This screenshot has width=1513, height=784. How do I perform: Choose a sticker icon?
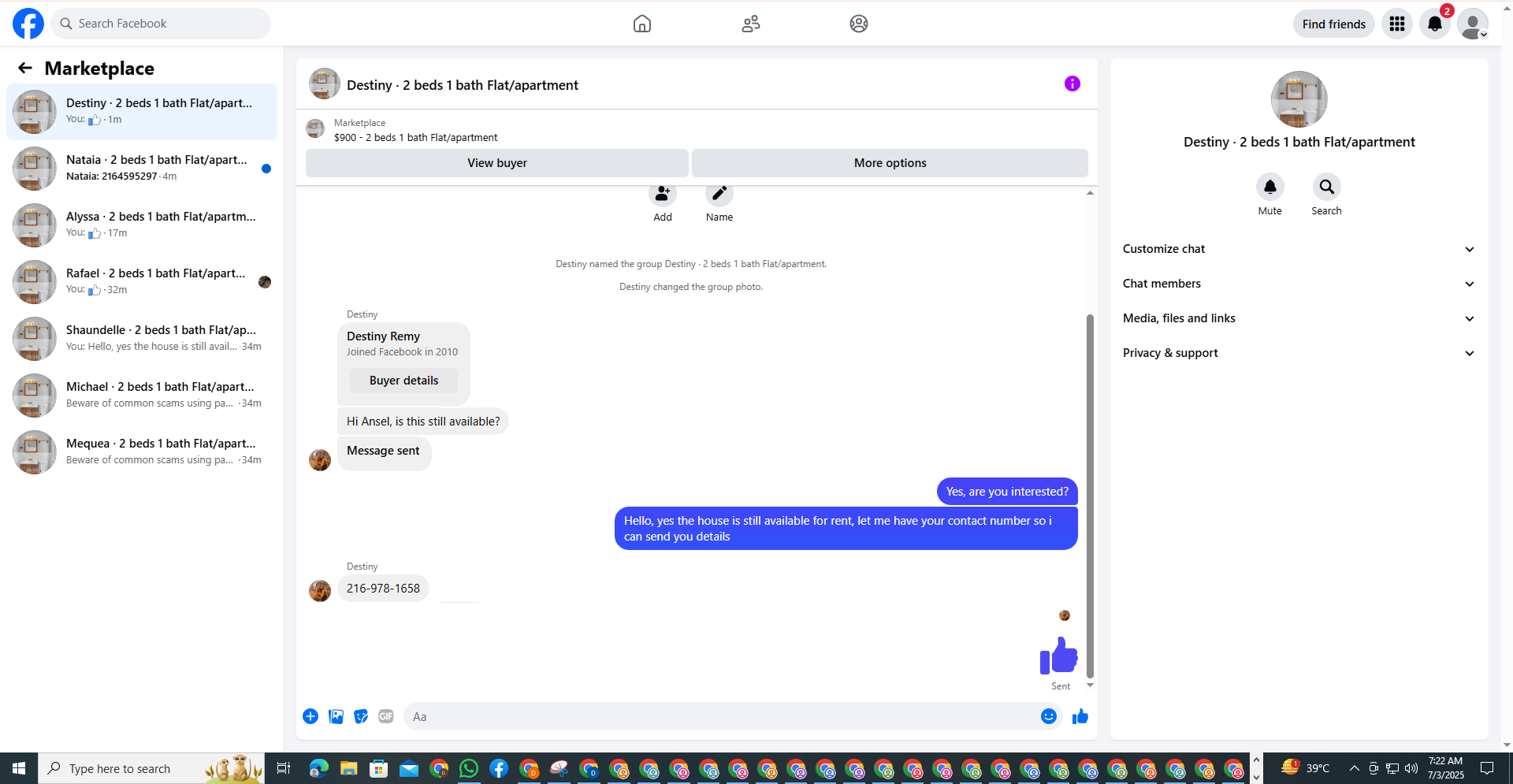(x=361, y=716)
